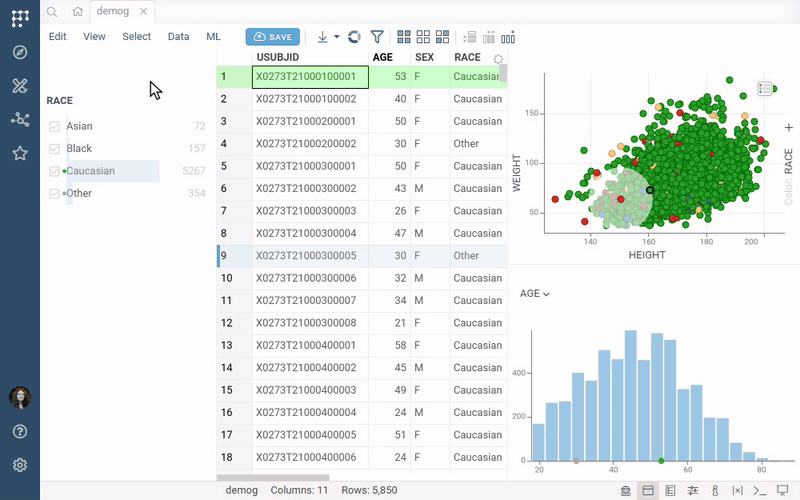Open scatter plot legend icon

pyautogui.click(x=764, y=89)
